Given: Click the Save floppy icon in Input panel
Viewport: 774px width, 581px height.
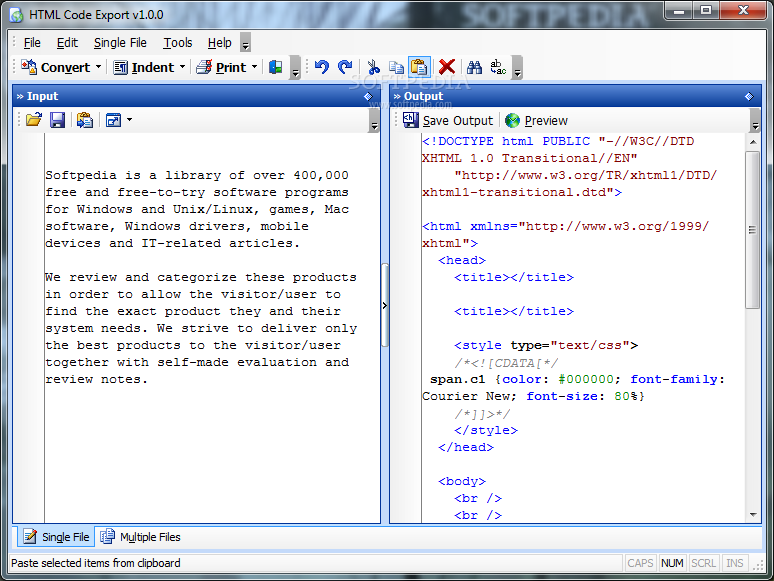Looking at the screenshot, I should (x=58, y=120).
